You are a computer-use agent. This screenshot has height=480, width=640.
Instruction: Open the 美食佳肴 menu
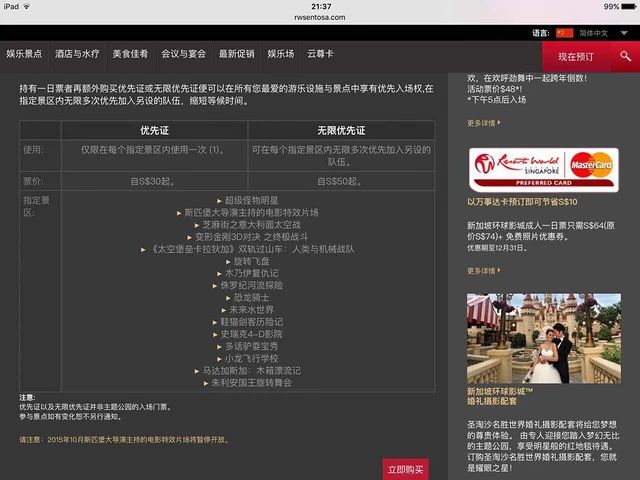coord(130,53)
